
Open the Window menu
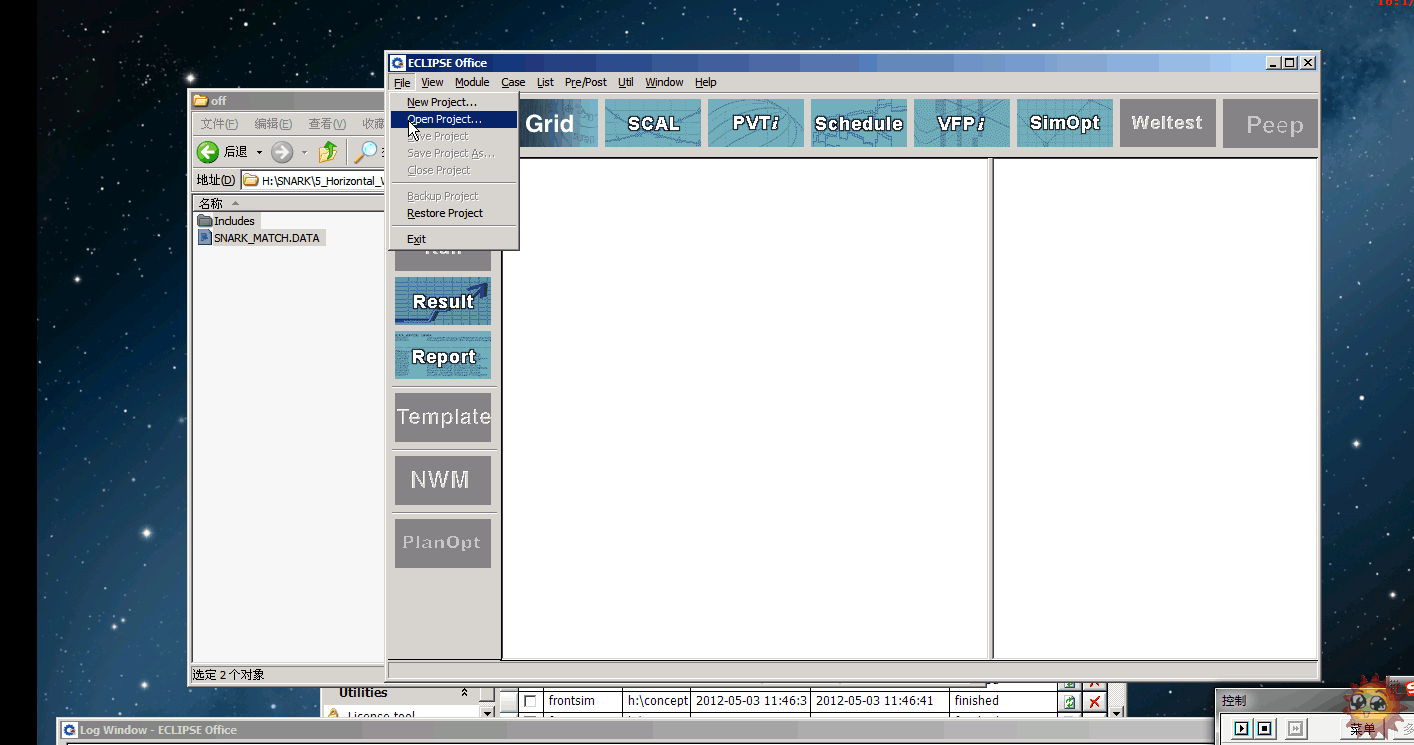(664, 82)
